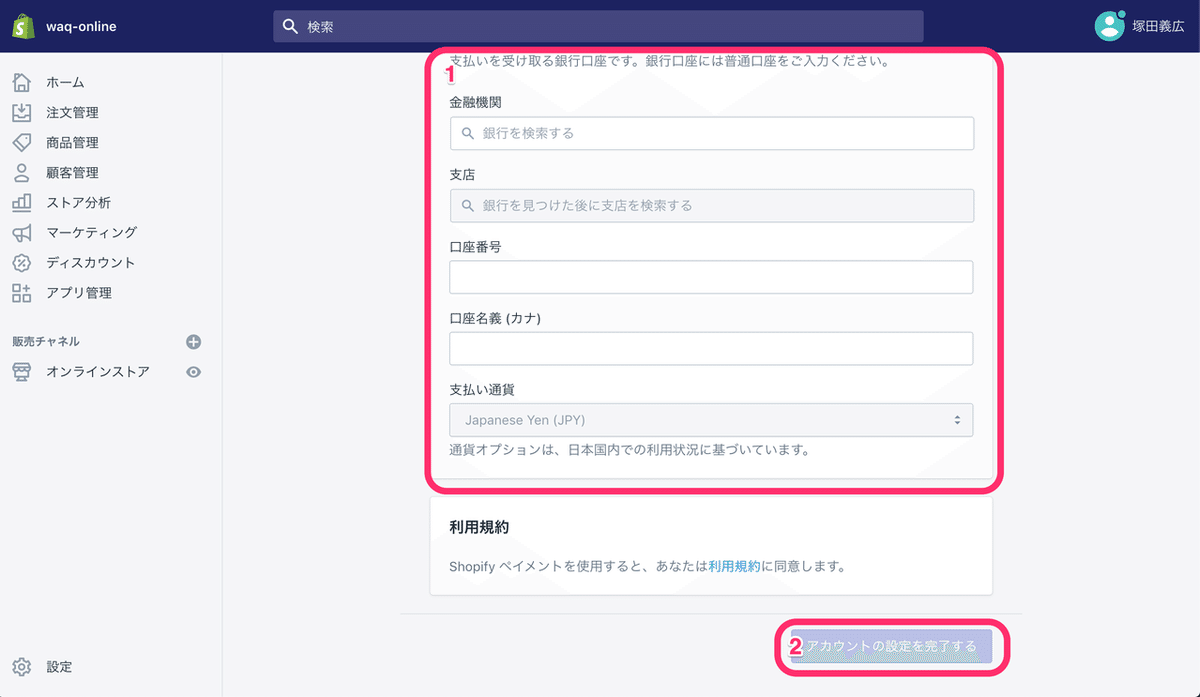Image resolution: width=1200 pixels, height=697 pixels.
Task: Open the 支払い通貨 currency dropdown
Action: point(711,420)
